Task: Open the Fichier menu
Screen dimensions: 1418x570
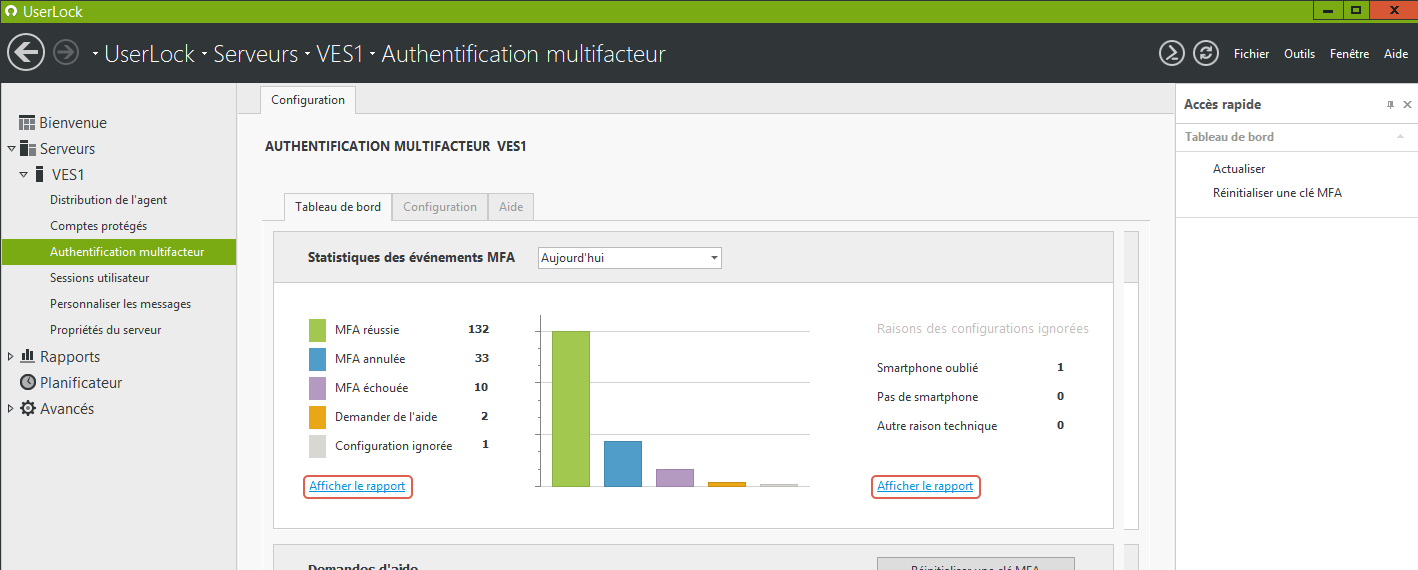Action: (1251, 54)
